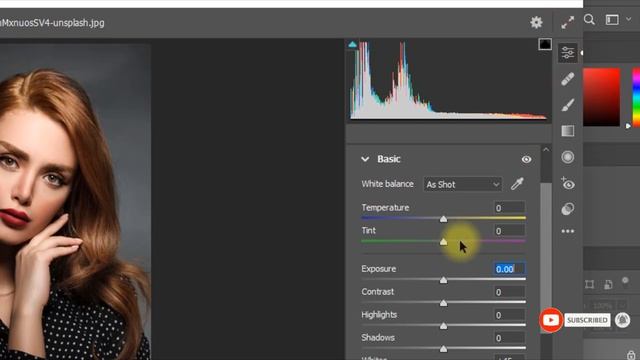Click the Exposure slider handle
This screenshot has width=640, height=360.
click(x=443, y=280)
